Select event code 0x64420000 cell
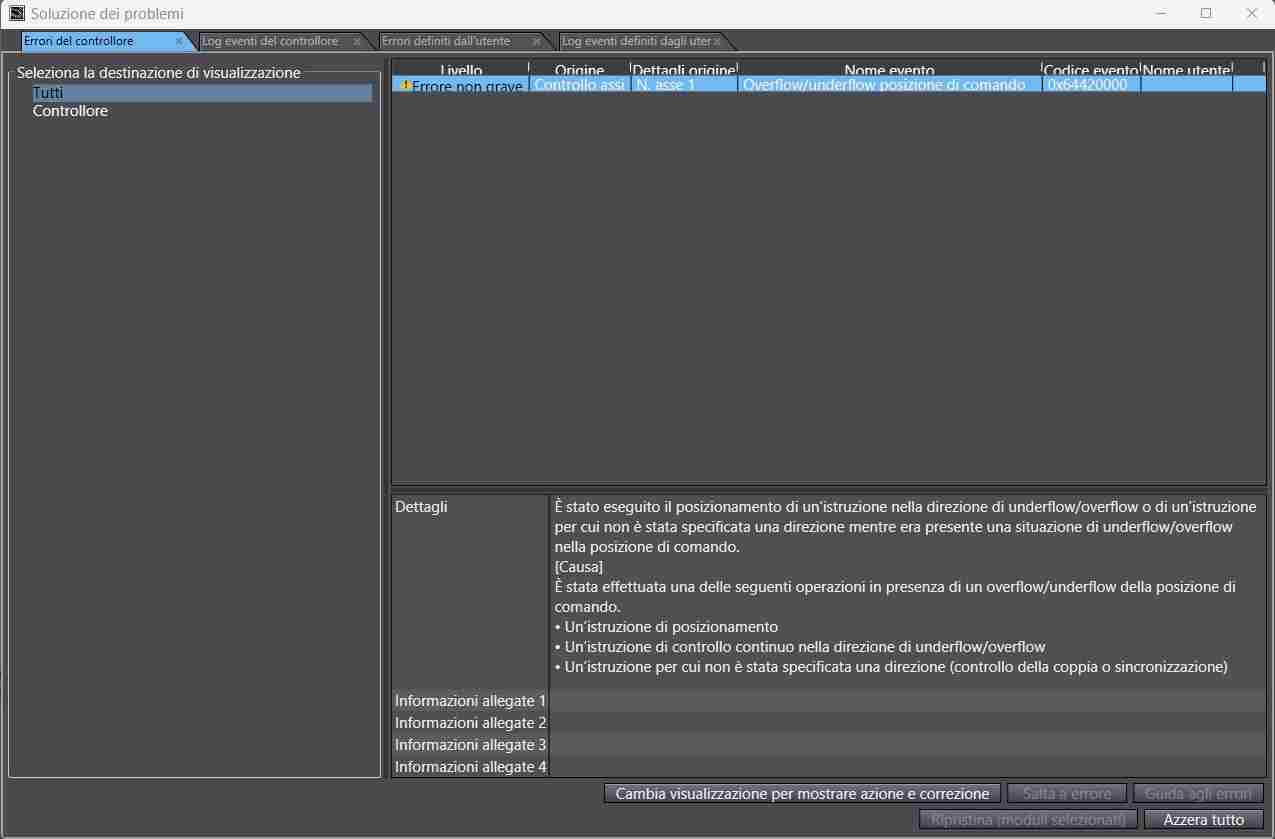1275x839 pixels. coord(1090,85)
